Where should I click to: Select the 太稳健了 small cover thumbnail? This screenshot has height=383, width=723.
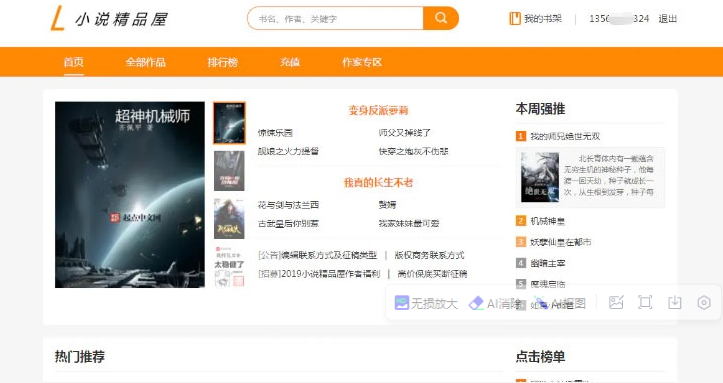(x=229, y=266)
